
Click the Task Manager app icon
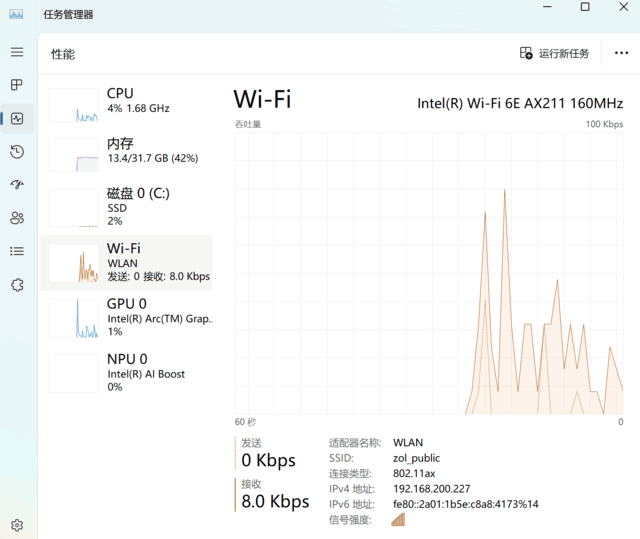(16, 15)
